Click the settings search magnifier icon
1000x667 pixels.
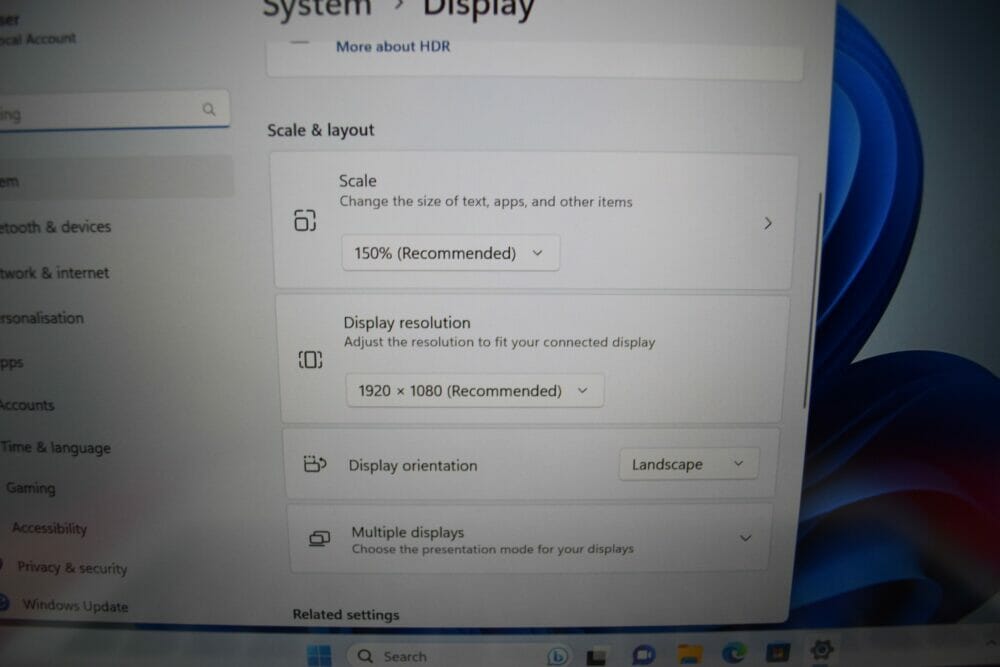(x=209, y=110)
